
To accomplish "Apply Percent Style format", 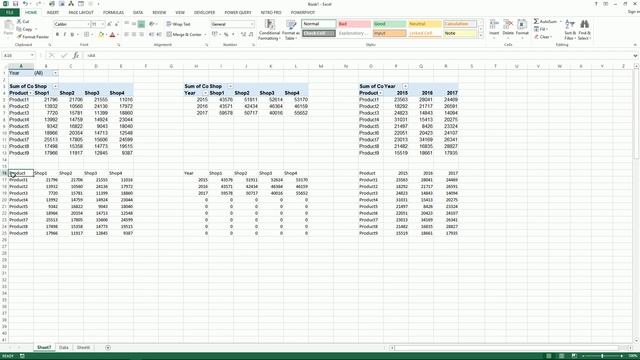I will tap(226, 35).
